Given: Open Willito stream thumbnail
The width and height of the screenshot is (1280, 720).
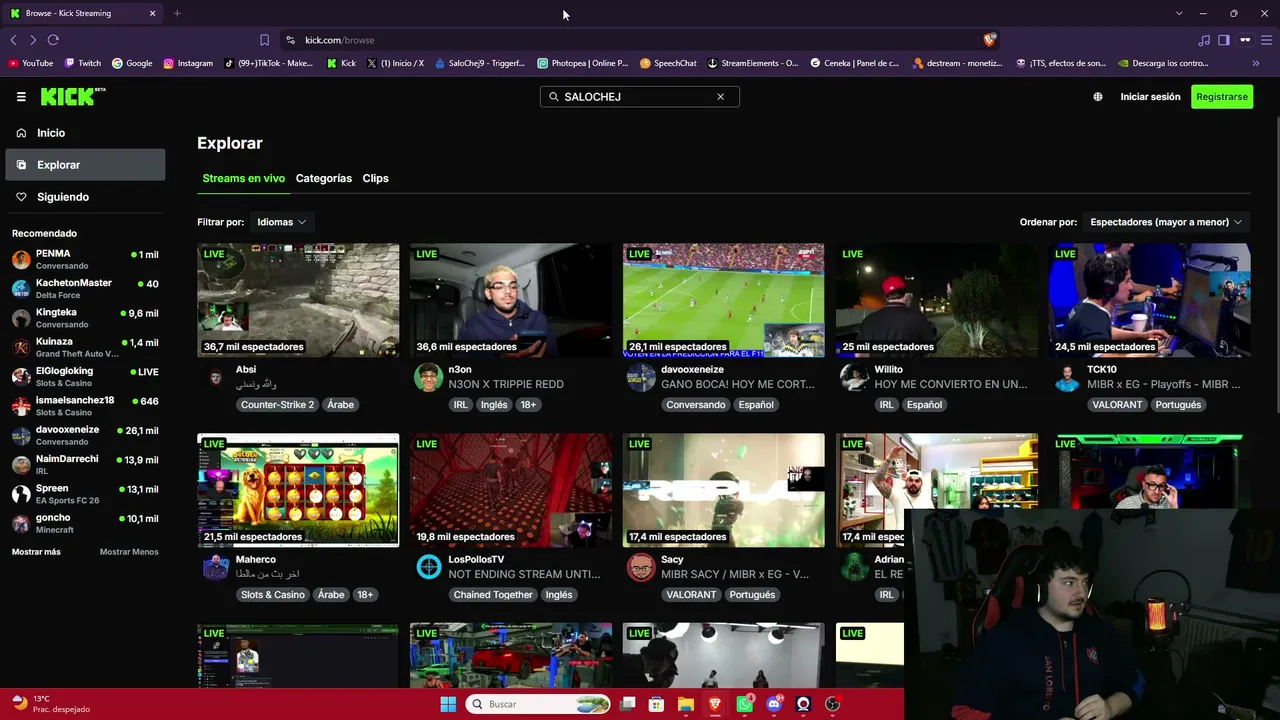Looking at the screenshot, I should coord(937,300).
